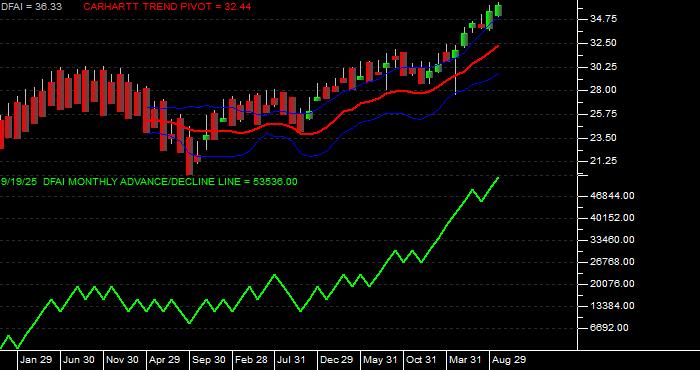Click the Oct 31 date marker
The height and width of the screenshot is (370, 700).
pos(421,360)
